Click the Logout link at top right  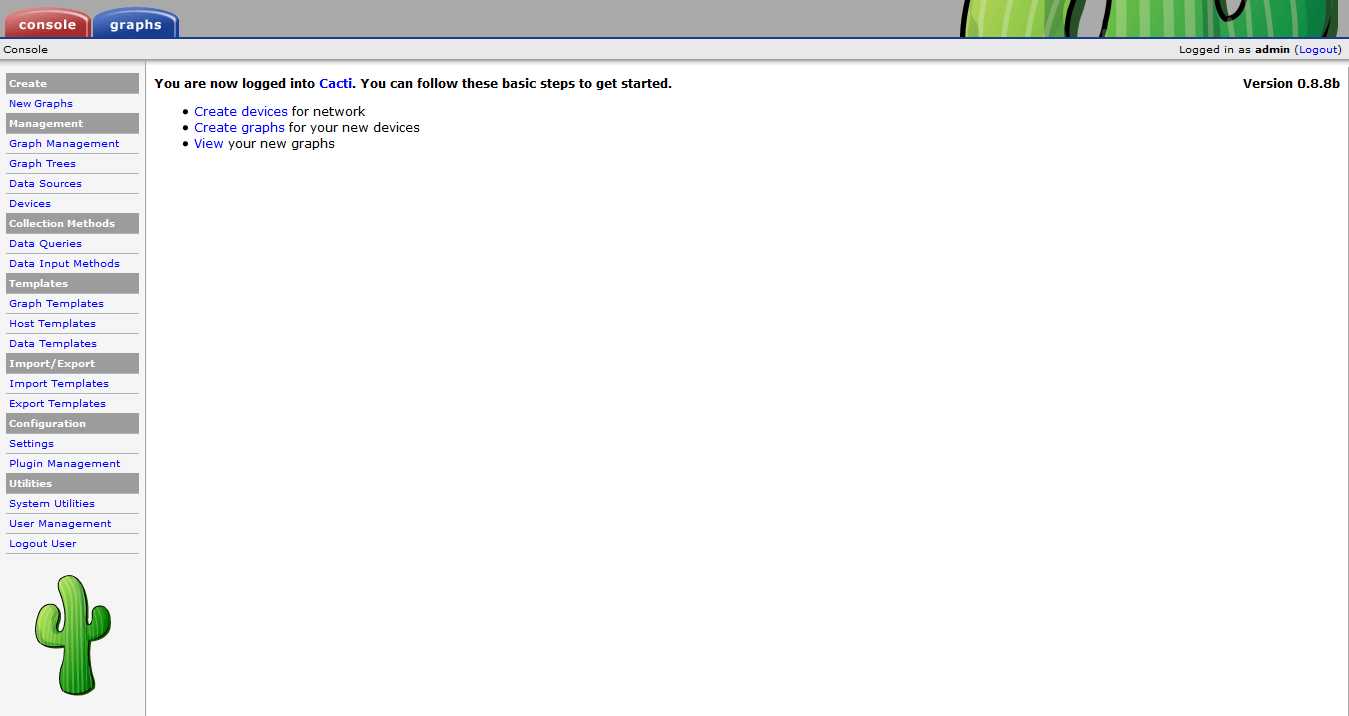[1318, 50]
